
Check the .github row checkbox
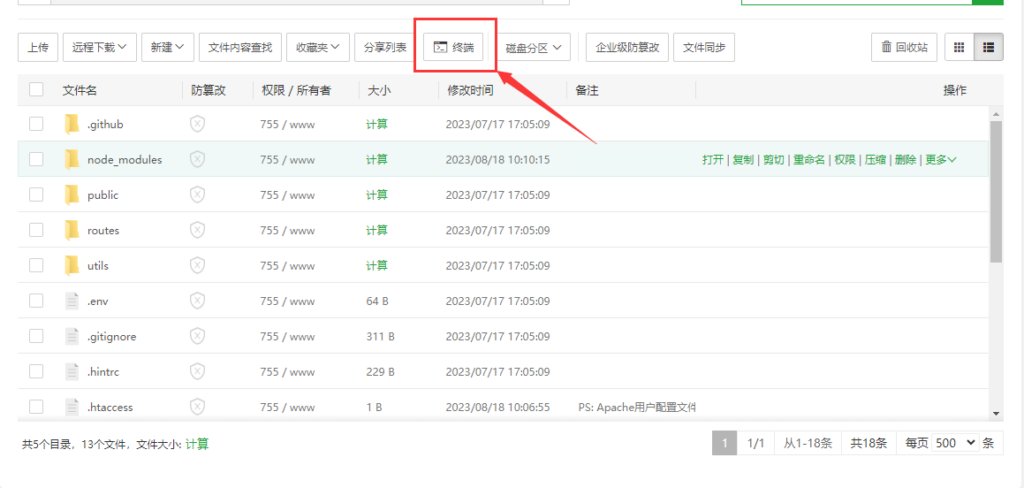pos(36,123)
